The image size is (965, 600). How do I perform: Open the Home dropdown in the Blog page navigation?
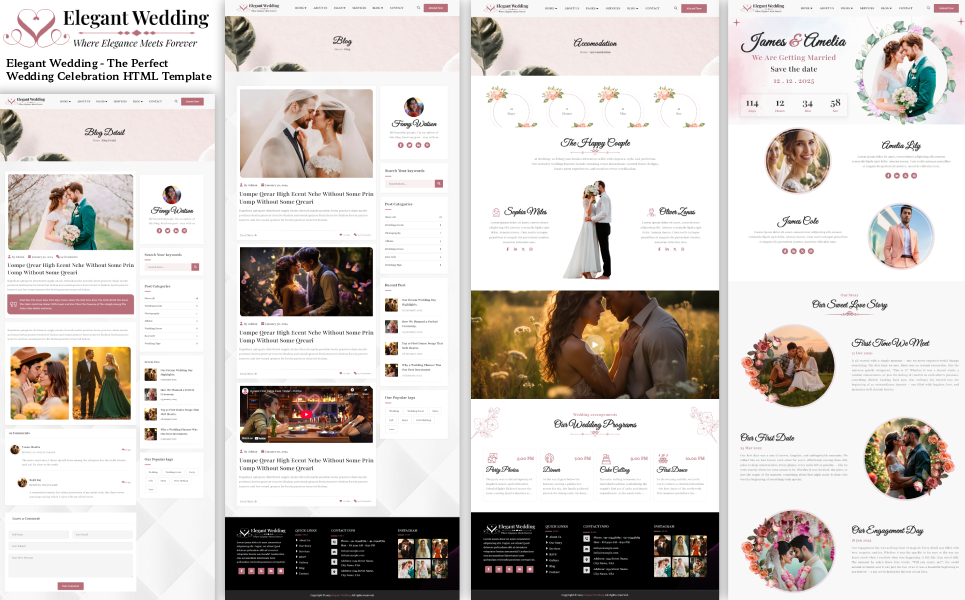pyautogui.click(x=301, y=7)
